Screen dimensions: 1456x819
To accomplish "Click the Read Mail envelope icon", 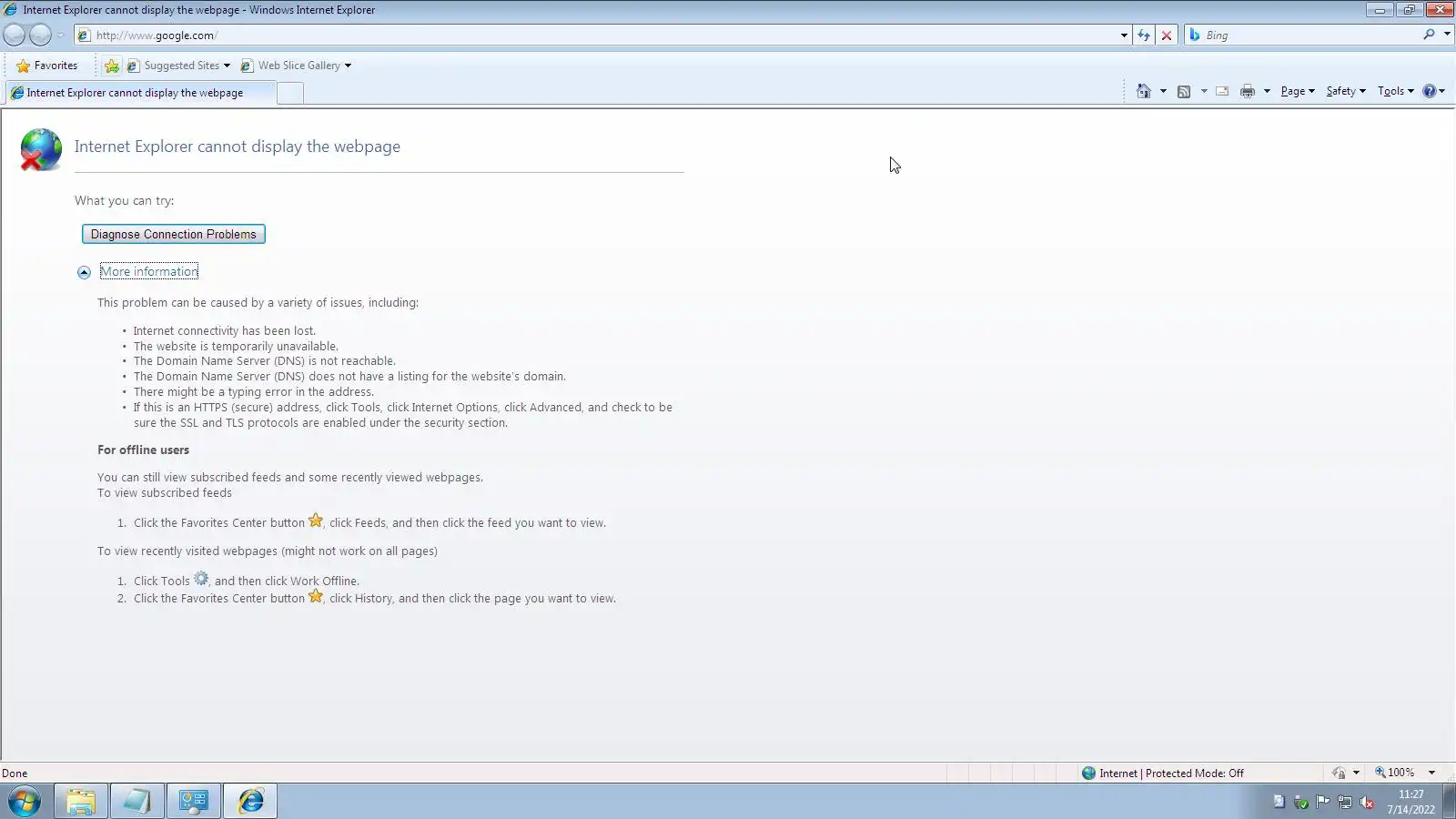I will pos(1222,91).
